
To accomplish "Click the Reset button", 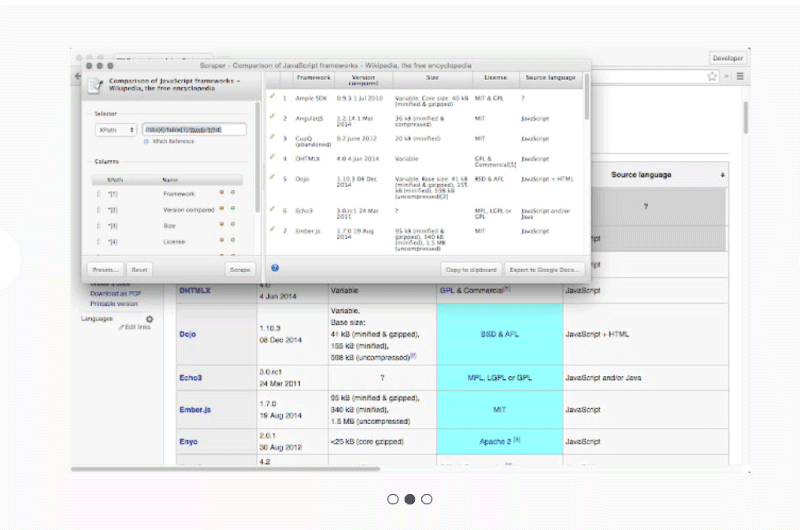I will point(139,269).
